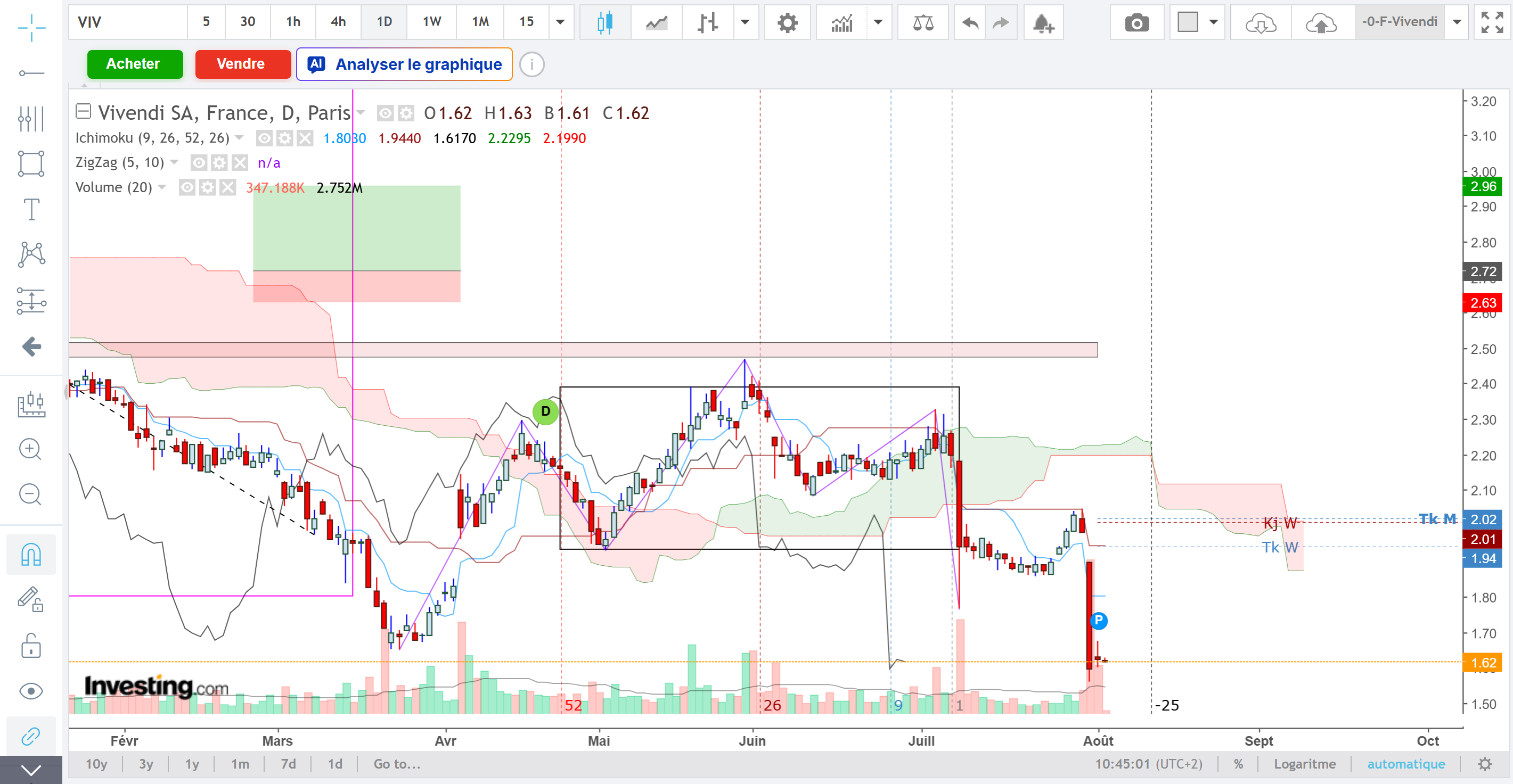Image resolution: width=1513 pixels, height=784 pixels.
Task: Toggle stay-in-drawing-mode pencil lock
Action: pos(31,599)
